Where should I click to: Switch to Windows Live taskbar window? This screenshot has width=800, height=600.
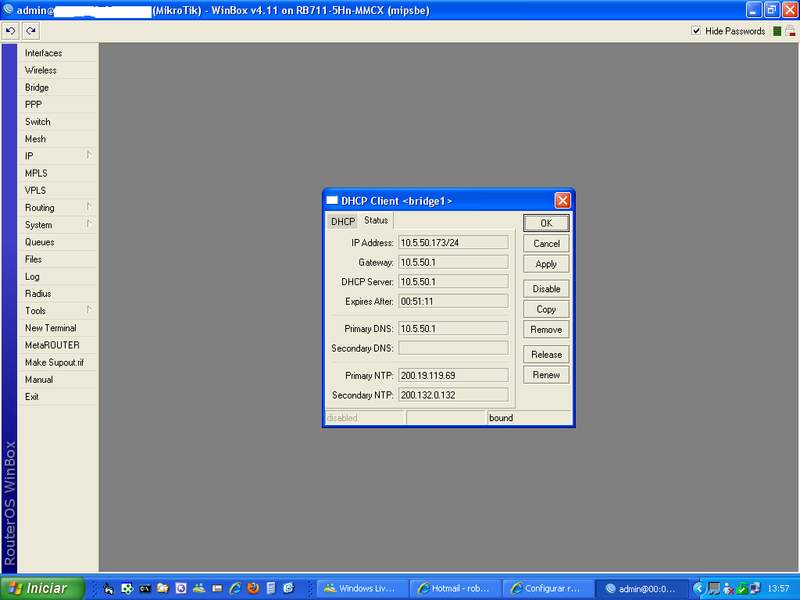[x=362, y=589]
